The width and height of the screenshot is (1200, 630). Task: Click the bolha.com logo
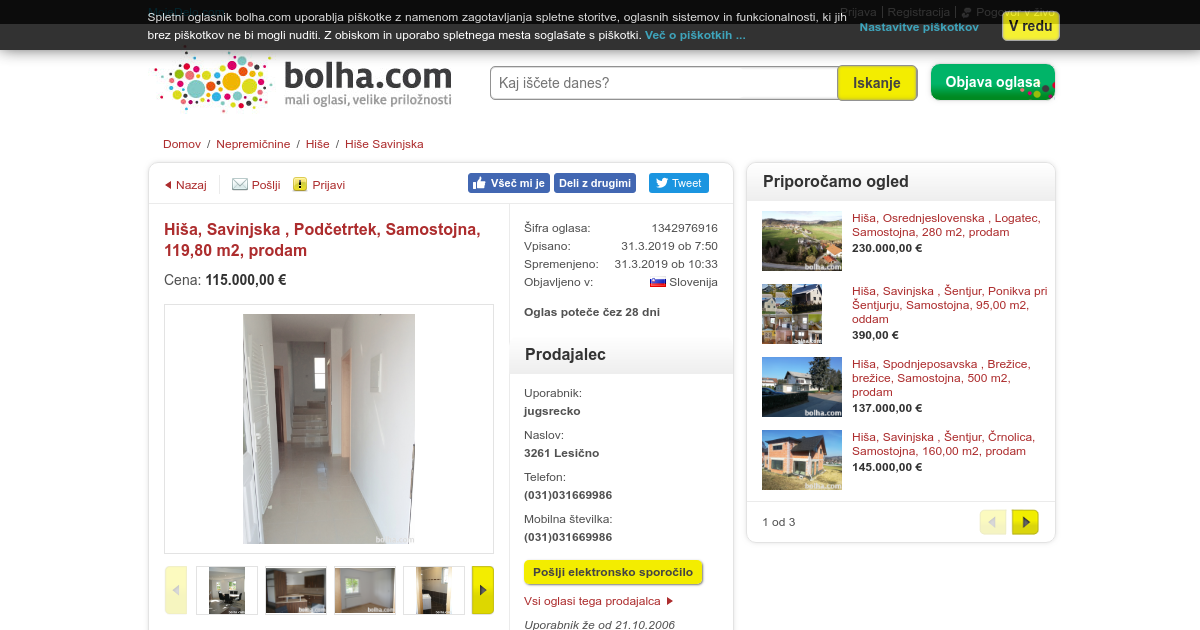pos(305,82)
